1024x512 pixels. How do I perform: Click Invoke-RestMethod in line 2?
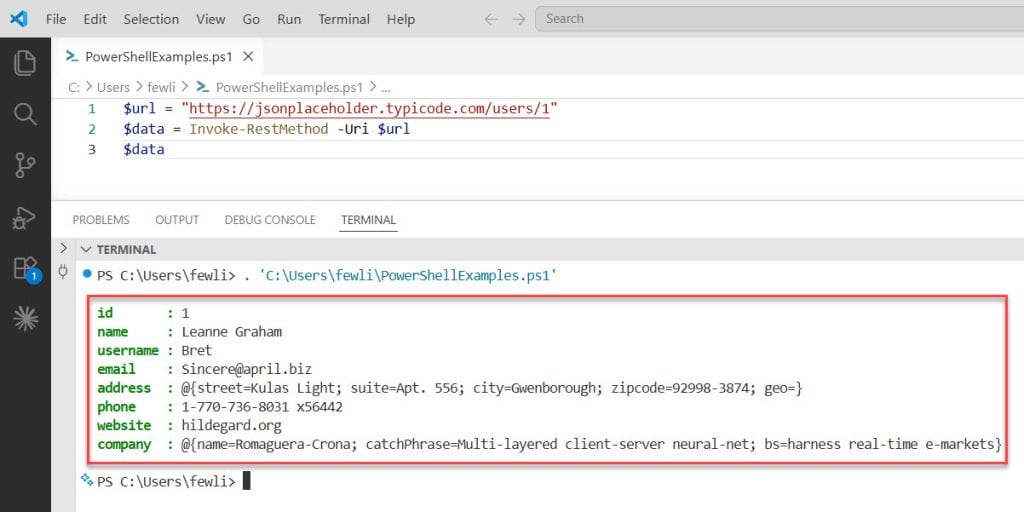coord(259,129)
